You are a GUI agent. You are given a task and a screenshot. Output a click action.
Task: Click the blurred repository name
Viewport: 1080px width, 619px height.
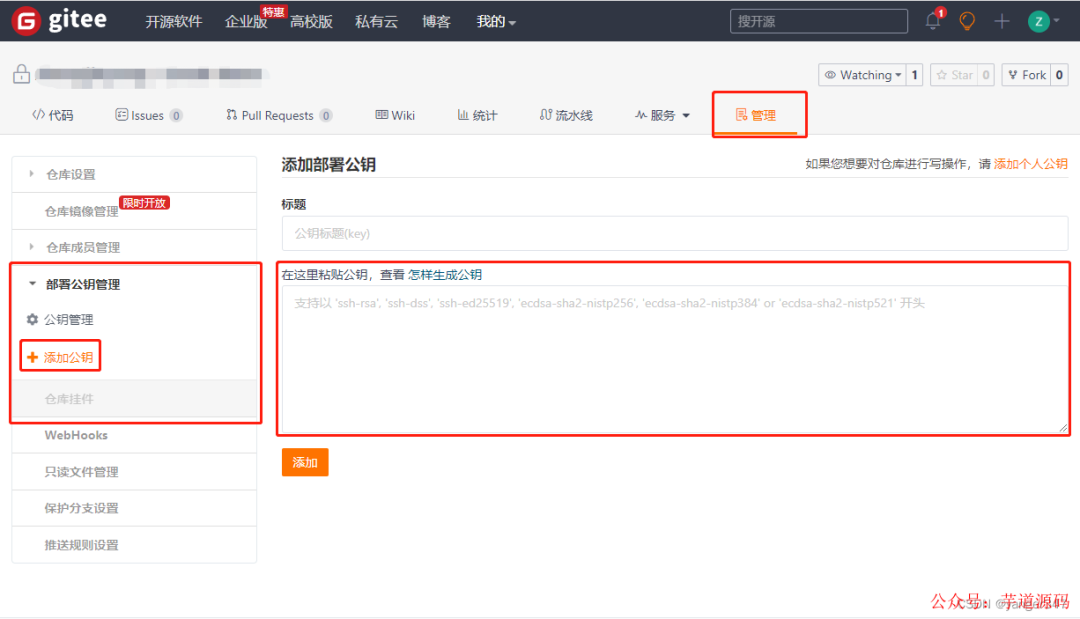pos(152,74)
